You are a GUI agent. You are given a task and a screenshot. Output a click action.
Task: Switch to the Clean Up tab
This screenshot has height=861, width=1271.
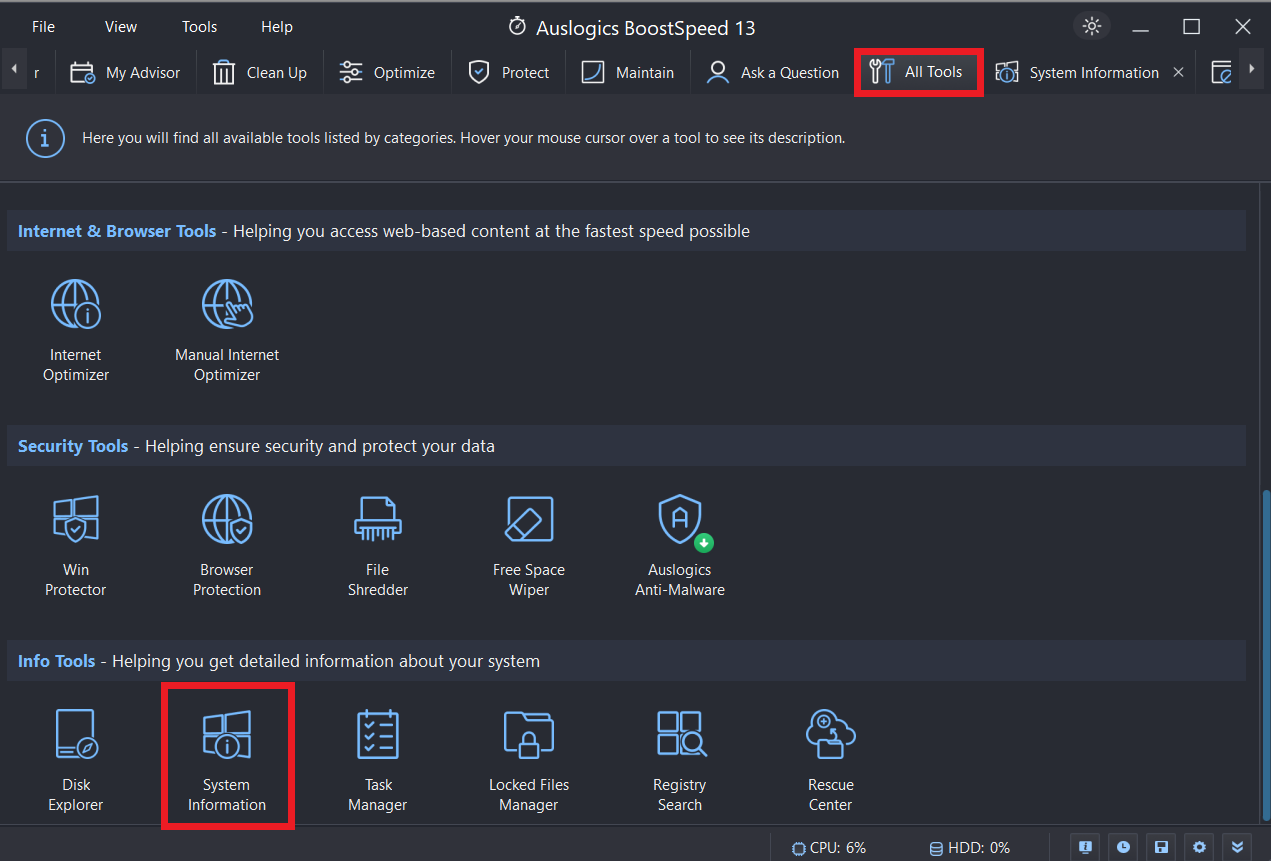[259, 72]
